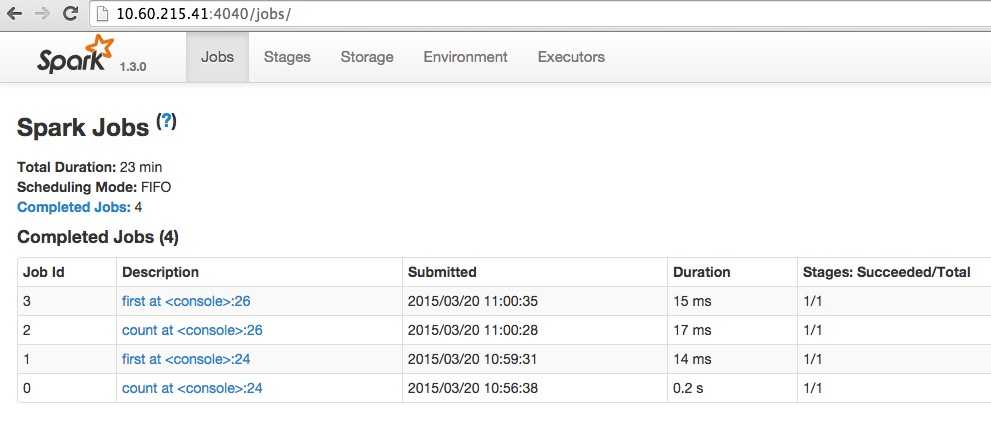Screen dimensions: 991x447
Task: View the Executors tab
Action: 571,57
